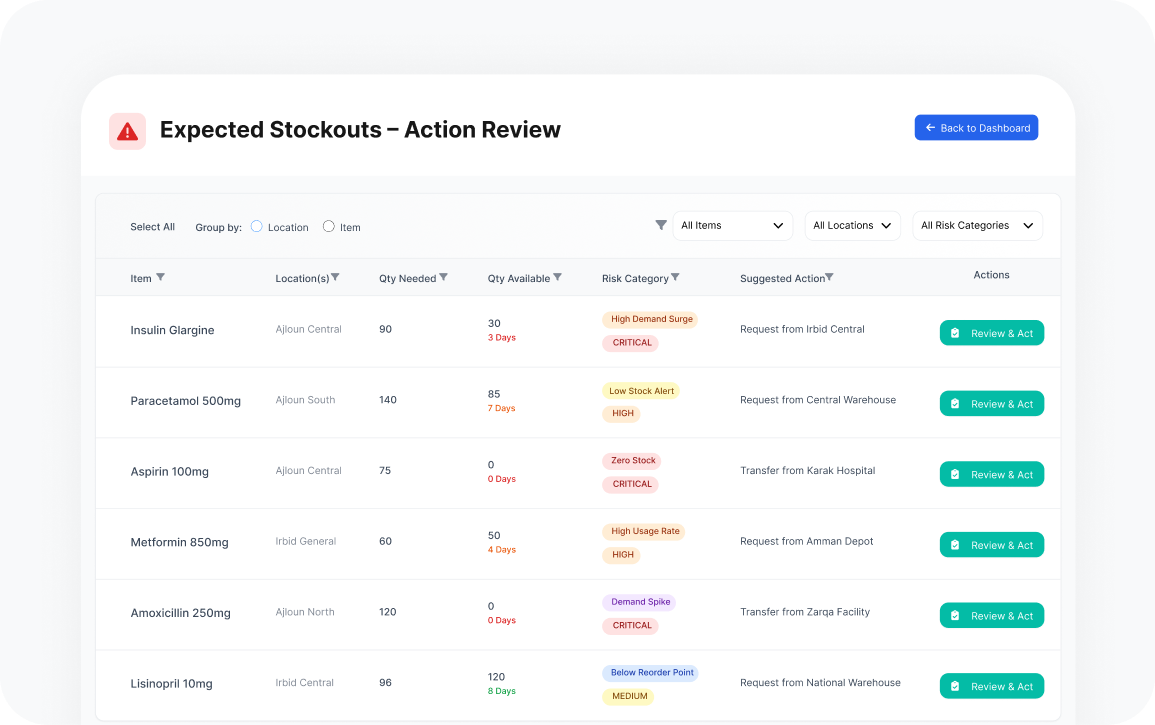Click the red warning triangle icon
1155x725 pixels.
click(x=127, y=131)
